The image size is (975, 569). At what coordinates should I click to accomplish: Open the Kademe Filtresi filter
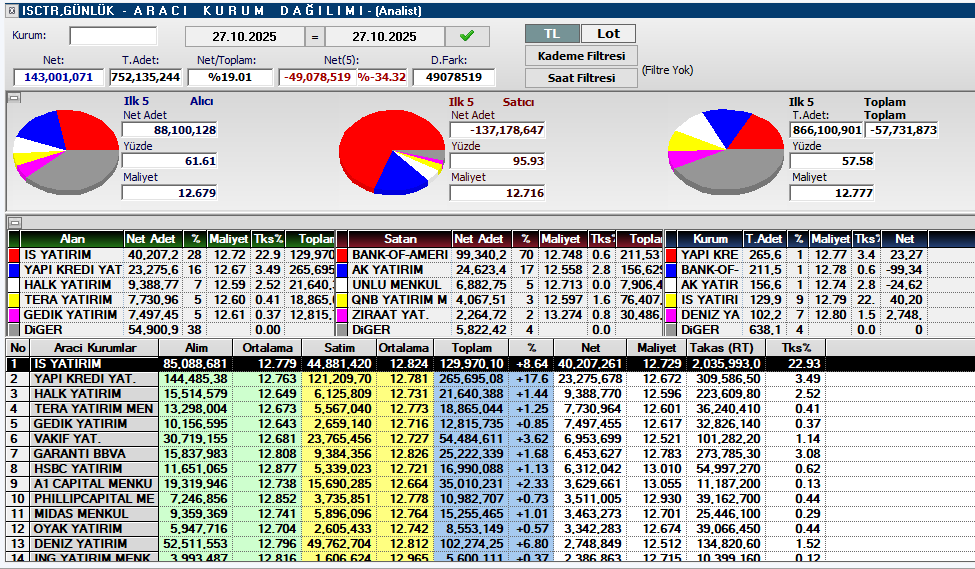click(x=581, y=56)
